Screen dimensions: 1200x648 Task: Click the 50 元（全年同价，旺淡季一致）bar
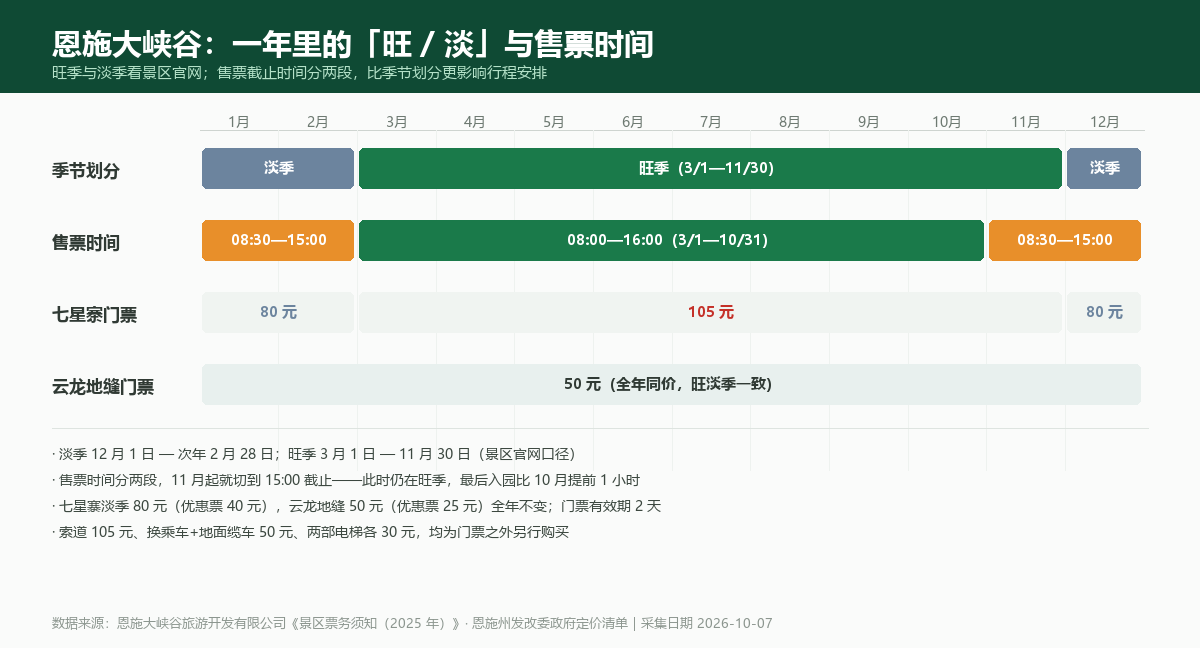point(671,384)
